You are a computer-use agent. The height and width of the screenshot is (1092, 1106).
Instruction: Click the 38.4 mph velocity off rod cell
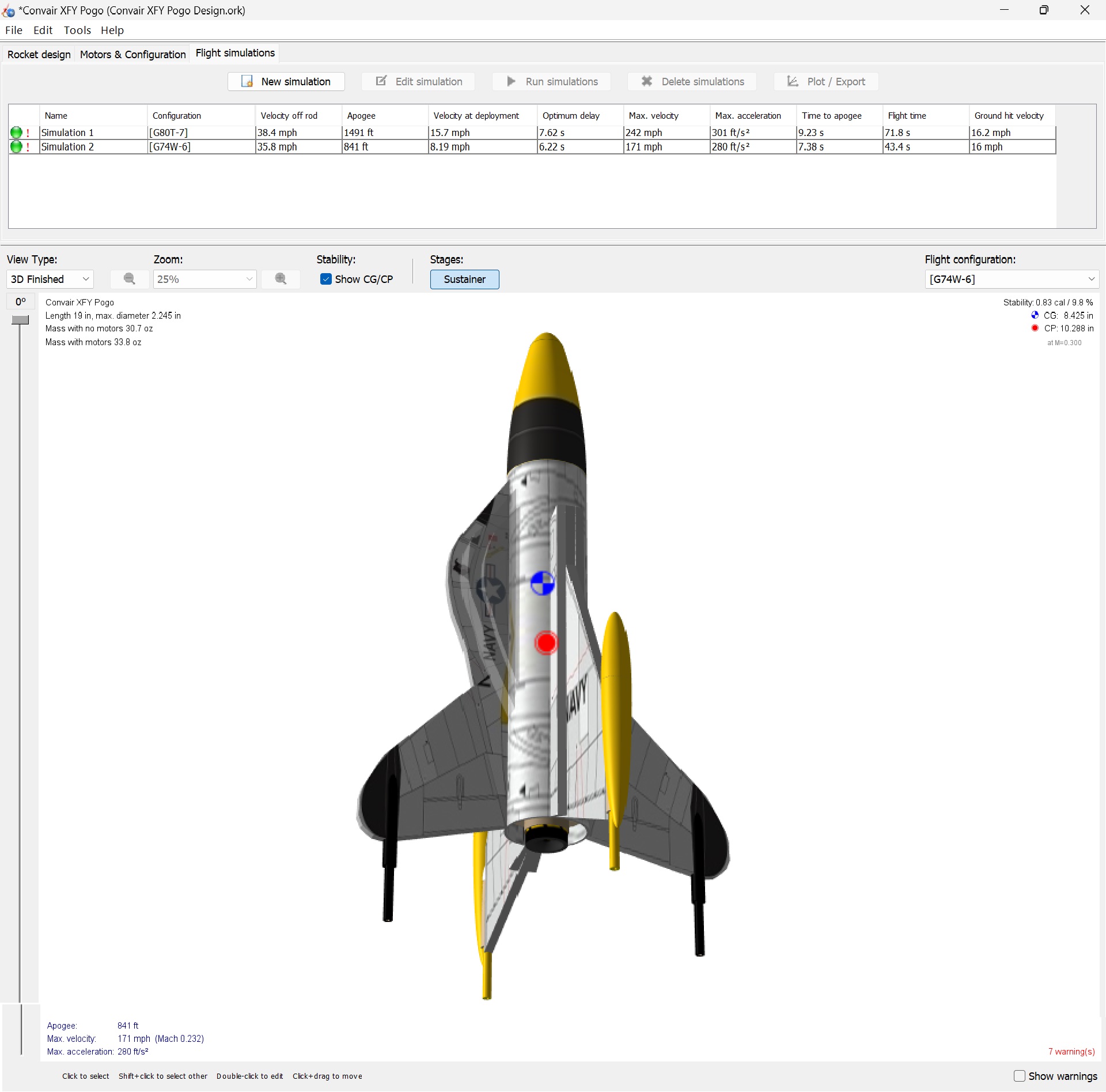[298, 133]
